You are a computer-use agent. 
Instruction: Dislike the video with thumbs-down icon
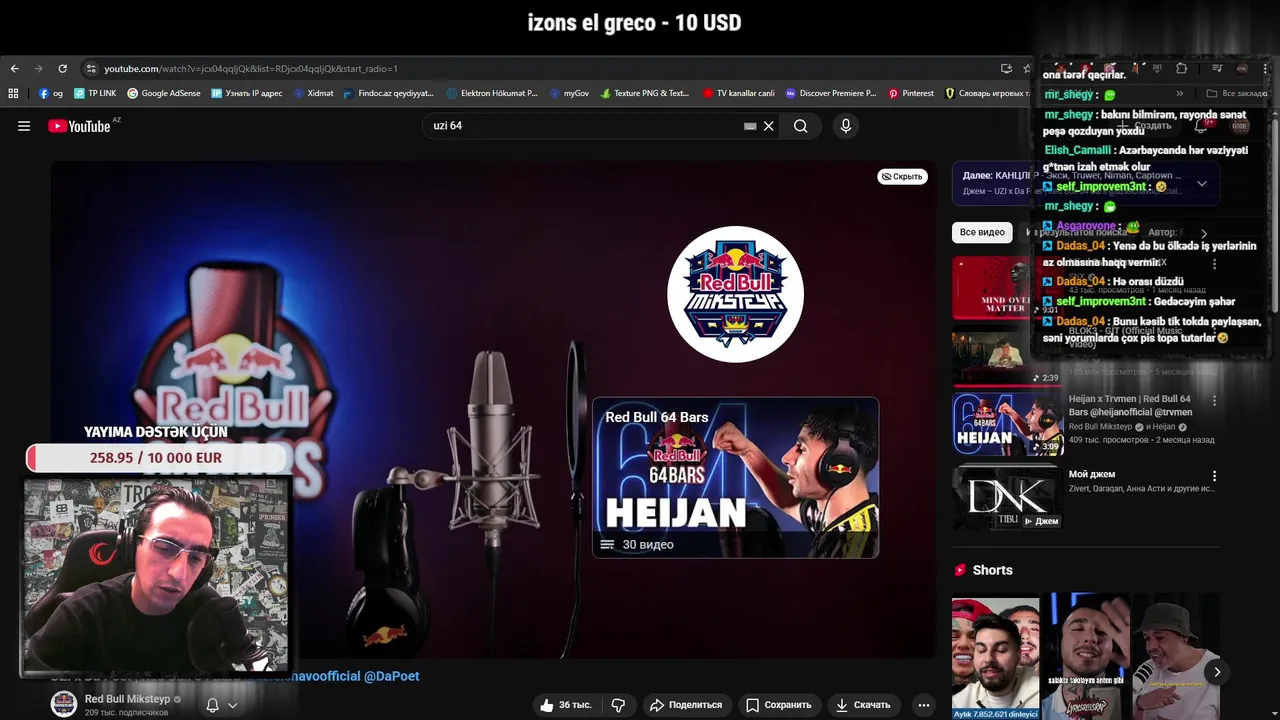pos(618,705)
